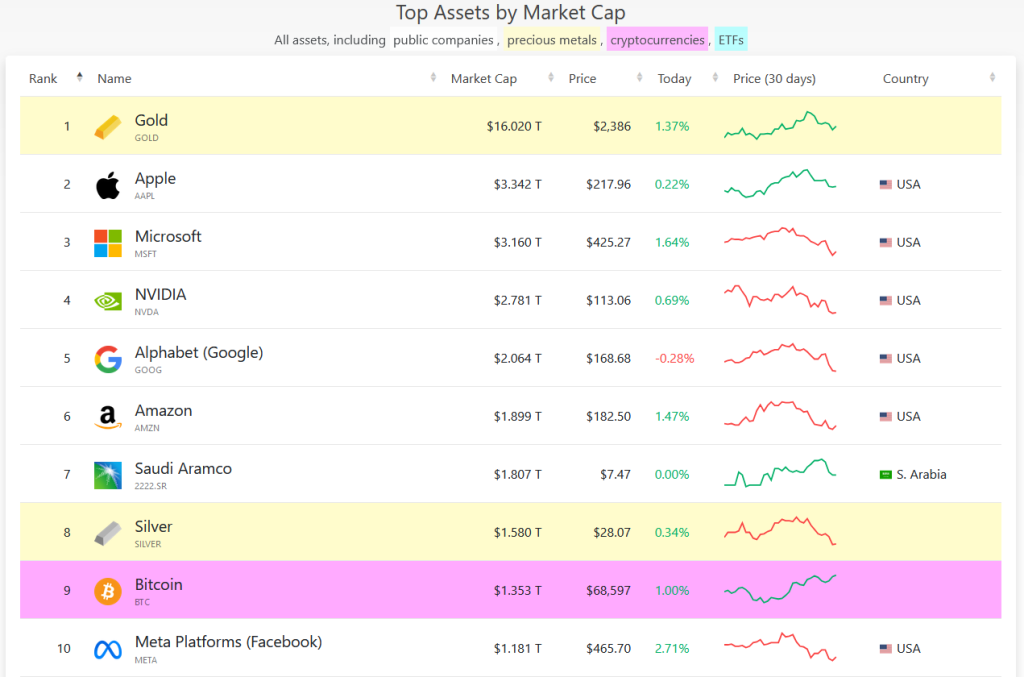Screen dimensions: 1024x677
Task: Sort using Market Cap column arrows
Action: pos(551,78)
